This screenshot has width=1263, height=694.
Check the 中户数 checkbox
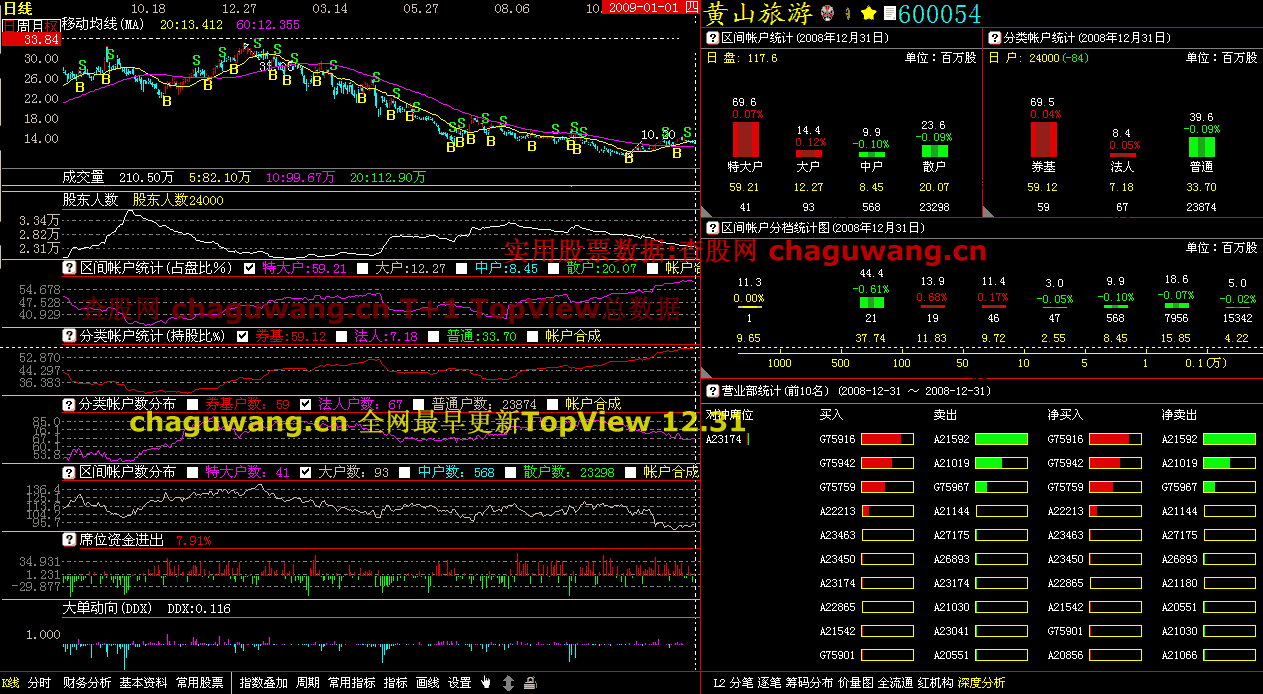tap(400, 472)
